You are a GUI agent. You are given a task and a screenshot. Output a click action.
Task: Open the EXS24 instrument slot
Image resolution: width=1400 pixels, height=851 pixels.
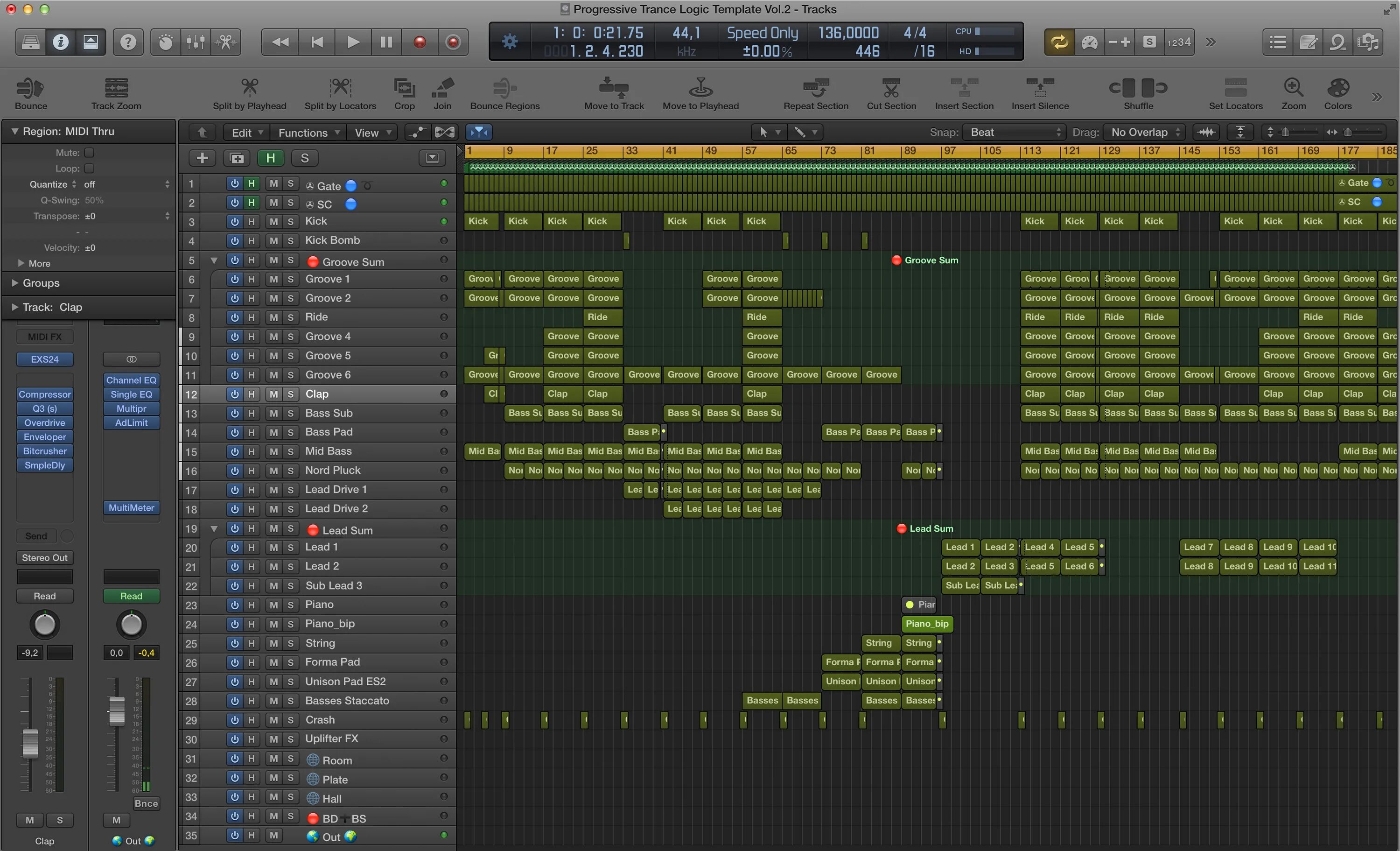45,359
